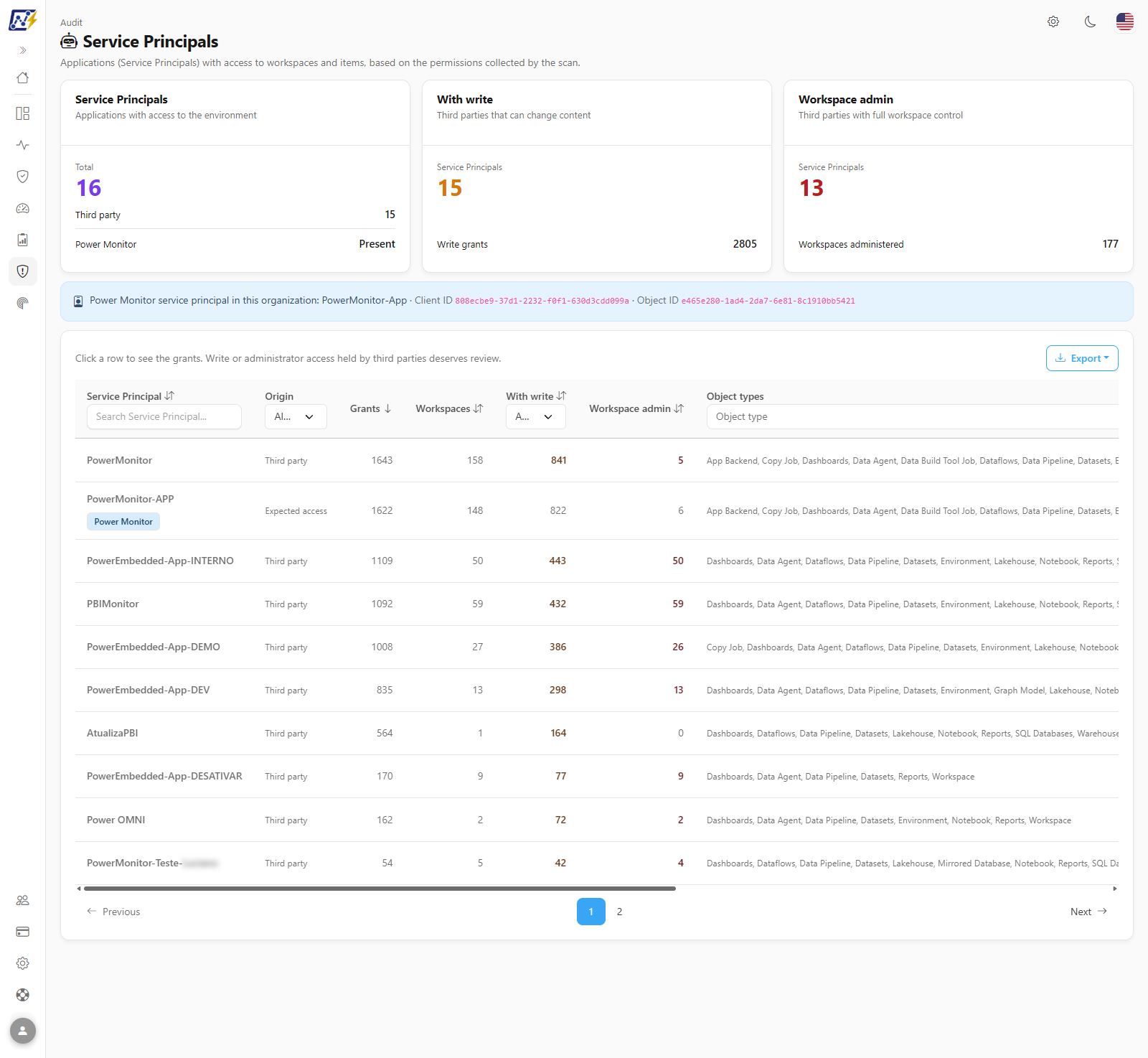Screen dimensions: 1148x1058
Task: Open the billing card icon in sidebar
Action: click(23, 932)
